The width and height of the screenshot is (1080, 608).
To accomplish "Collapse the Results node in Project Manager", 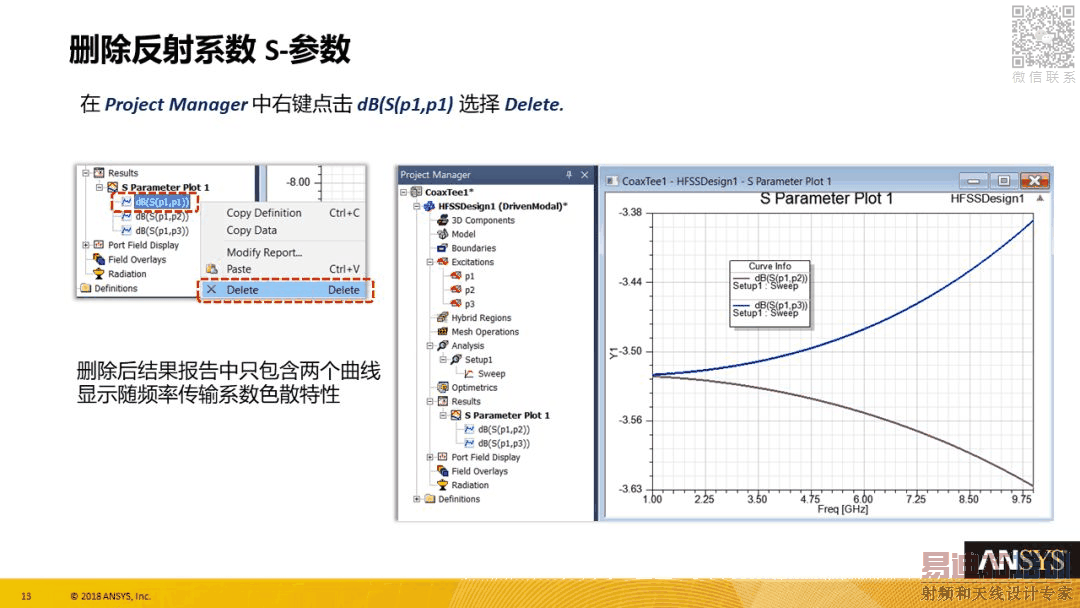I will (430, 401).
